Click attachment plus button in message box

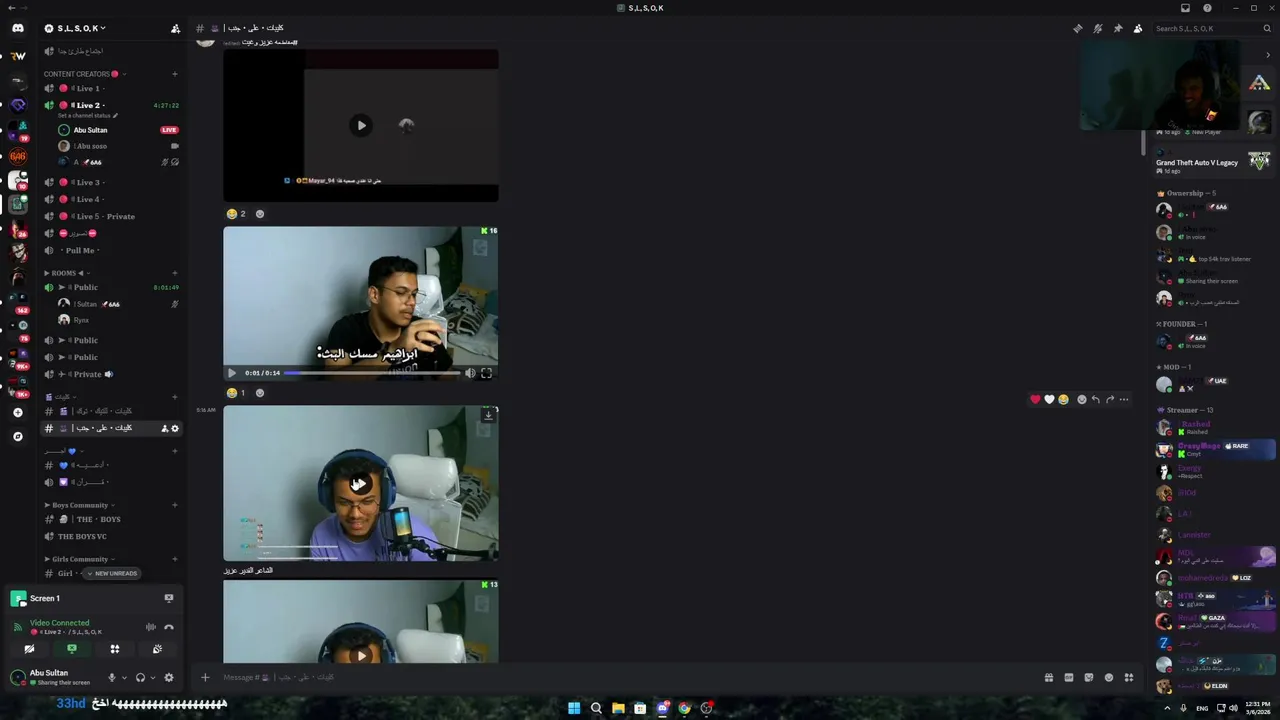pos(205,677)
